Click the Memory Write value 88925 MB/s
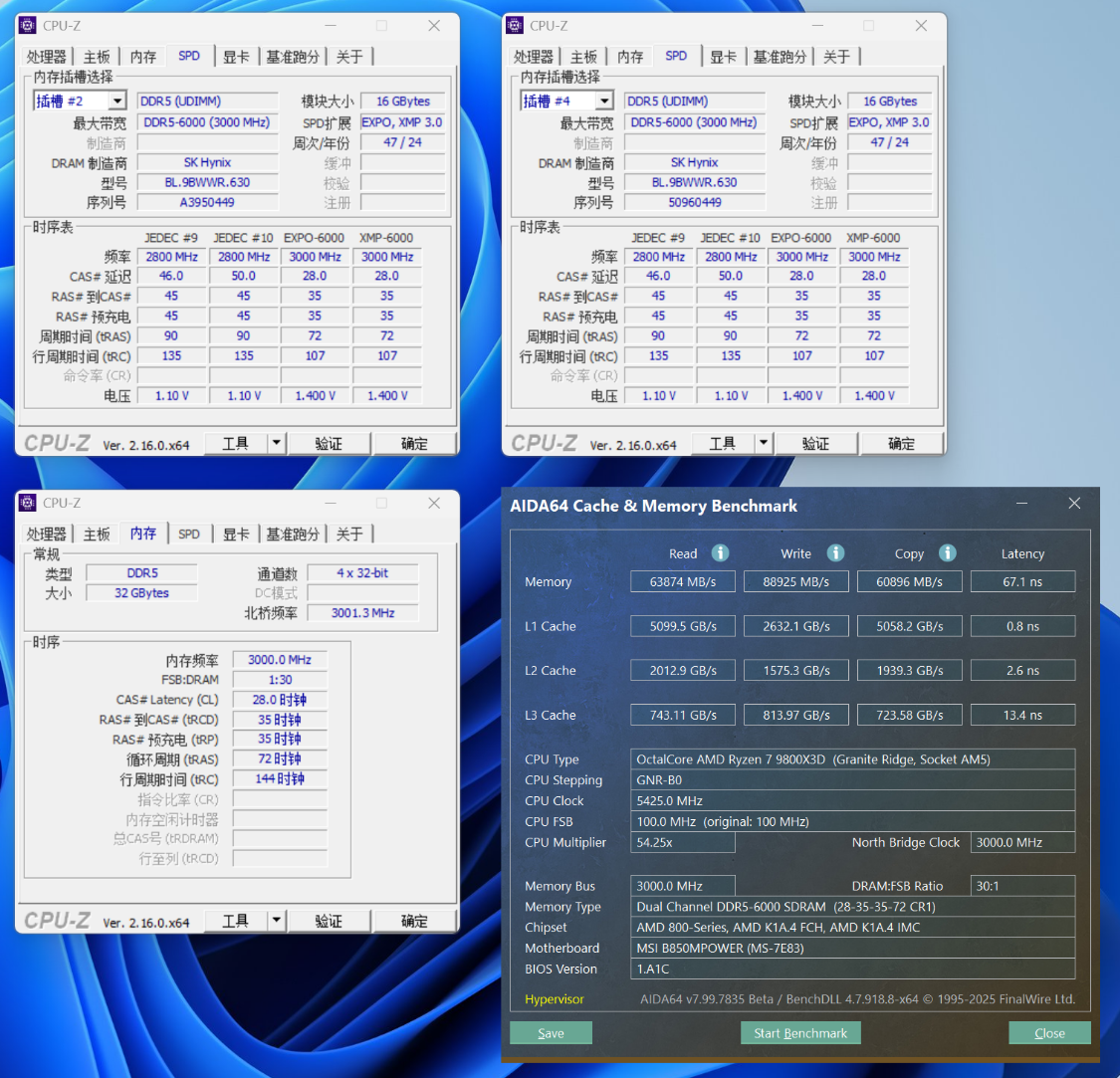Screen dimensions: 1120x1078 [x=795, y=581]
